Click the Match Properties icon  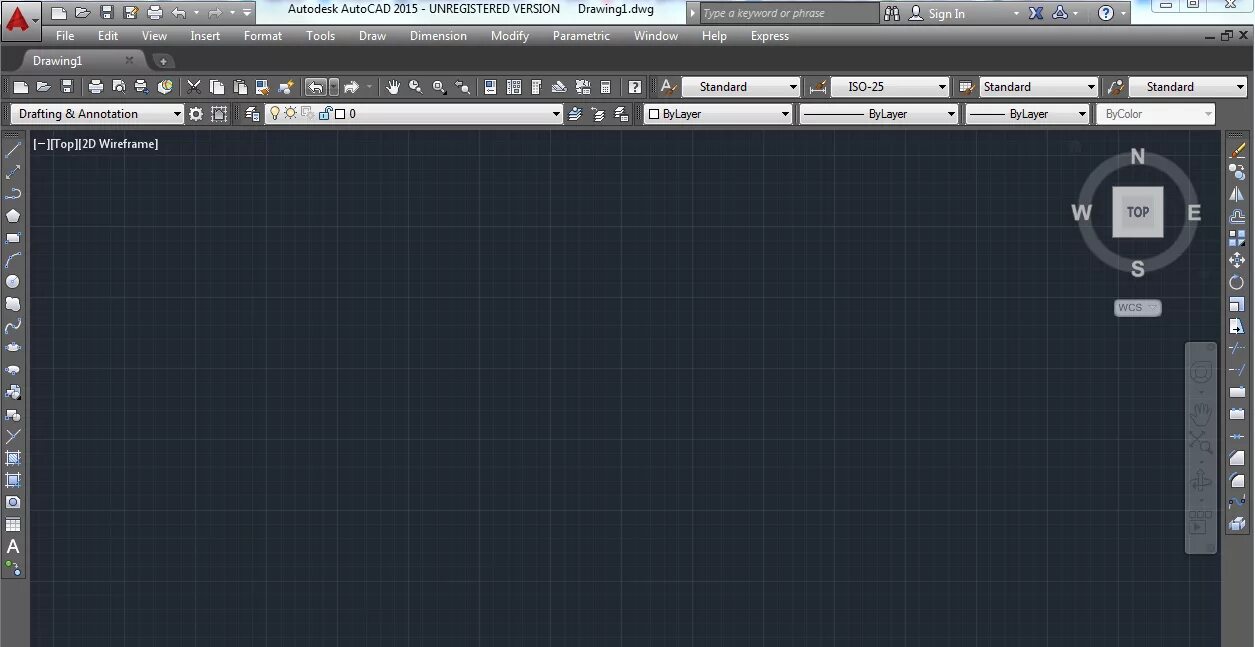(286, 87)
